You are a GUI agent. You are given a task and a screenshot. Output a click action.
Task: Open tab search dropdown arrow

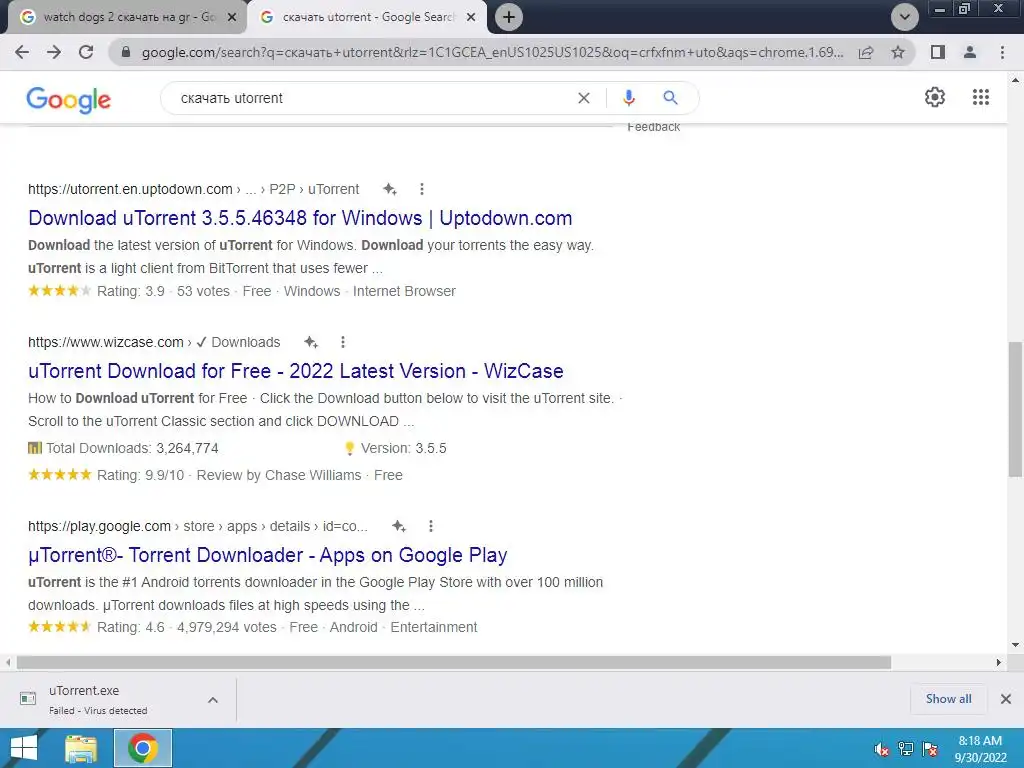coord(904,17)
